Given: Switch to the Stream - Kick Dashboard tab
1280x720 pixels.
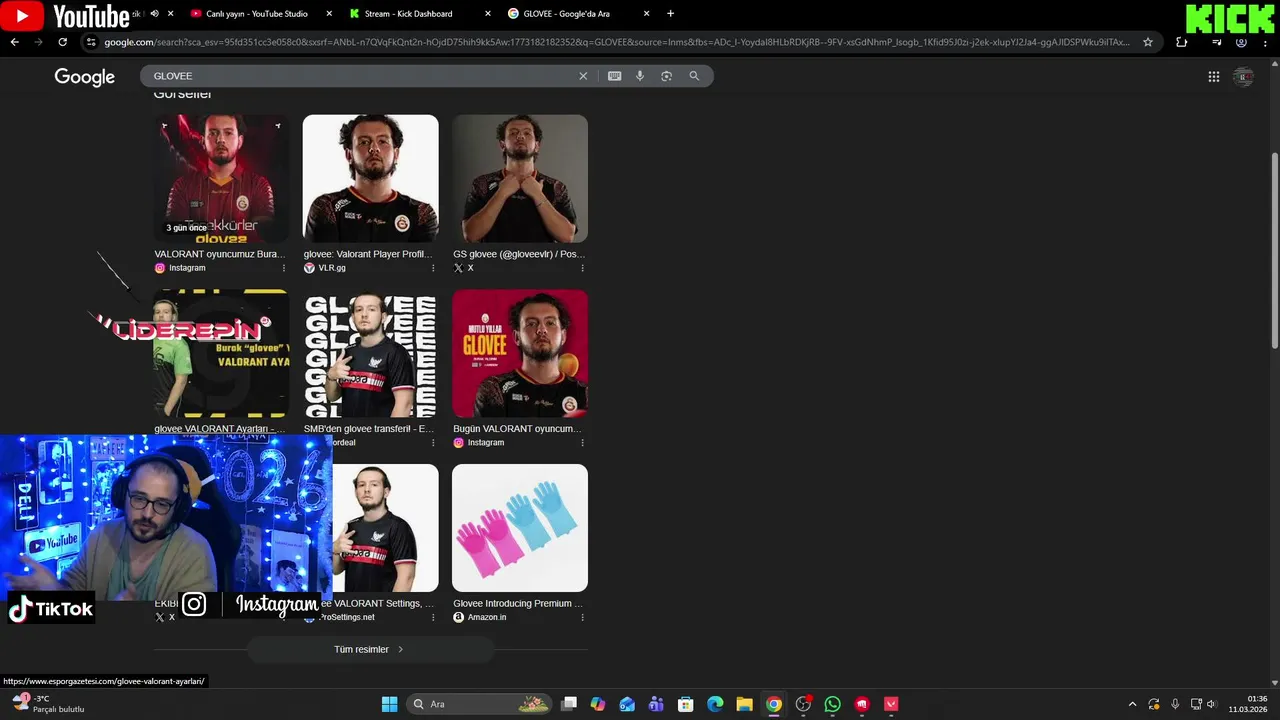Looking at the screenshot, I should point(408,14).
